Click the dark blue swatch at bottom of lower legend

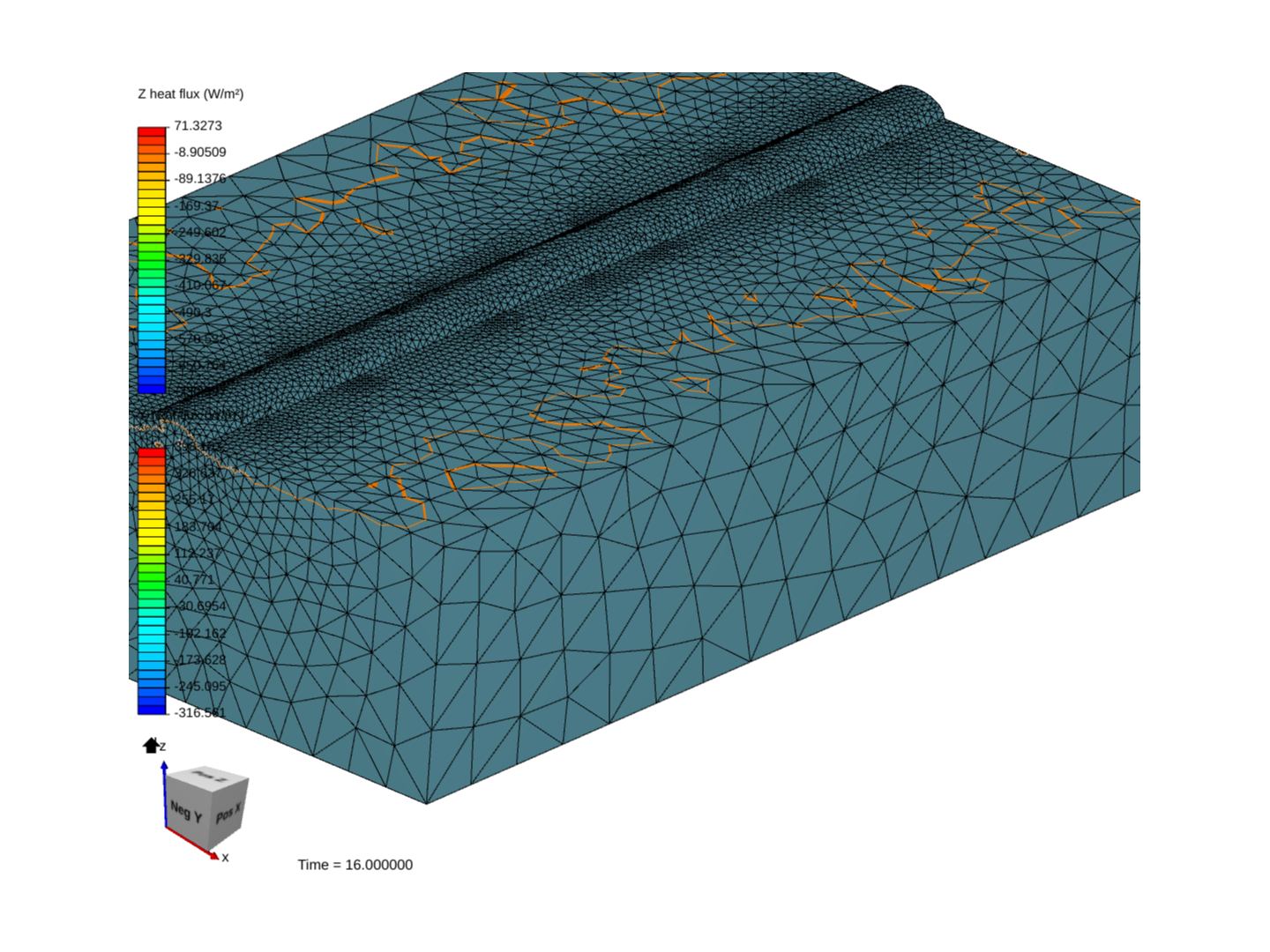point(152,709)
